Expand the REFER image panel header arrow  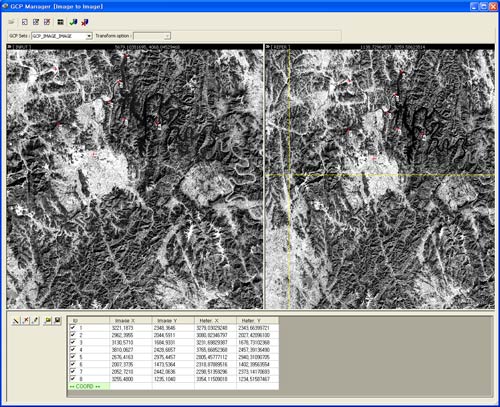[268, 47]
